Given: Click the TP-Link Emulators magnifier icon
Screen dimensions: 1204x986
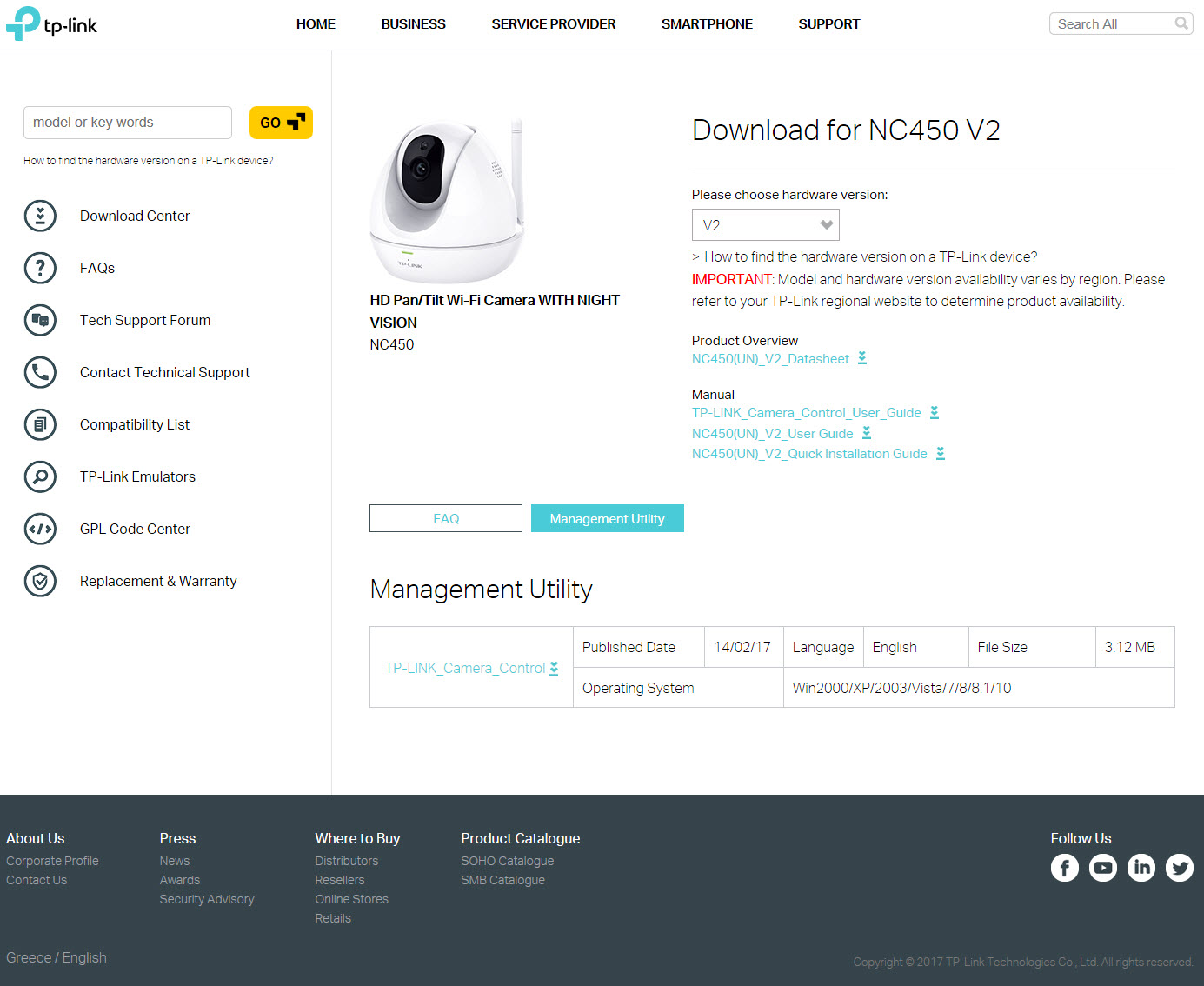Looking at the screenshot, I should pyautogui.click(x=40, y=476).
